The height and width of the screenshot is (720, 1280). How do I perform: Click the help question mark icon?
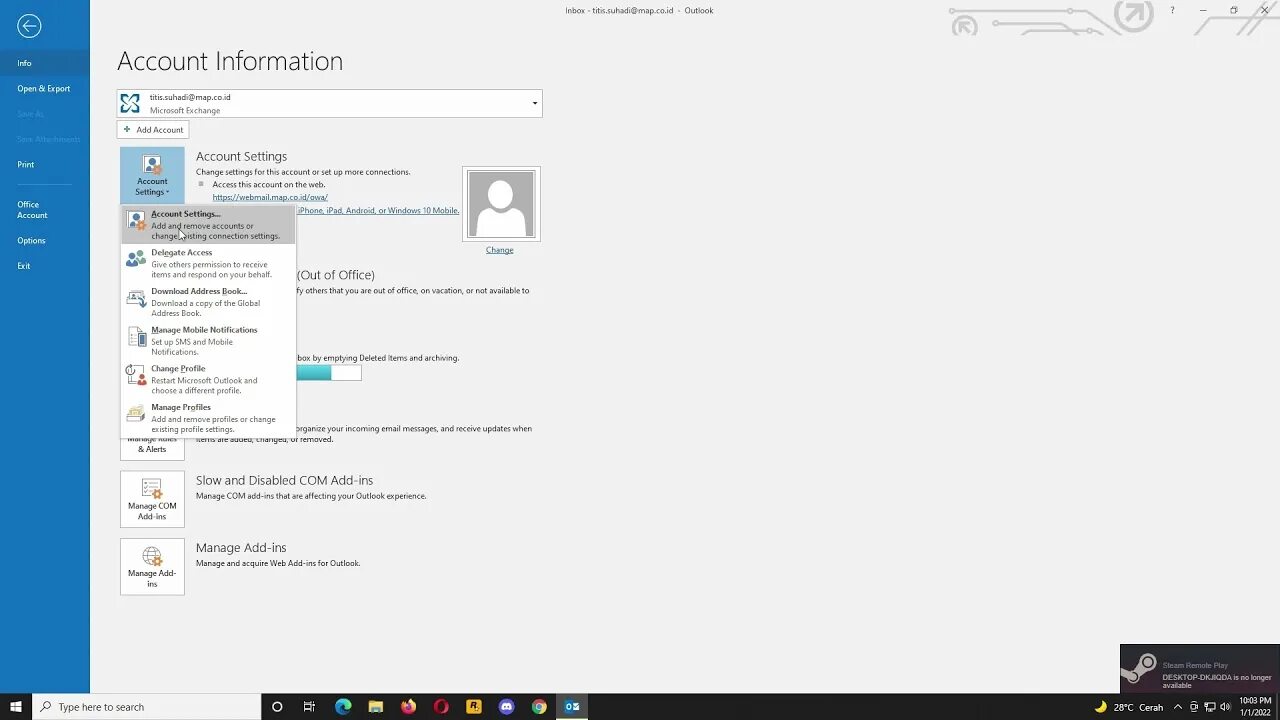(x=1172, y=10)
